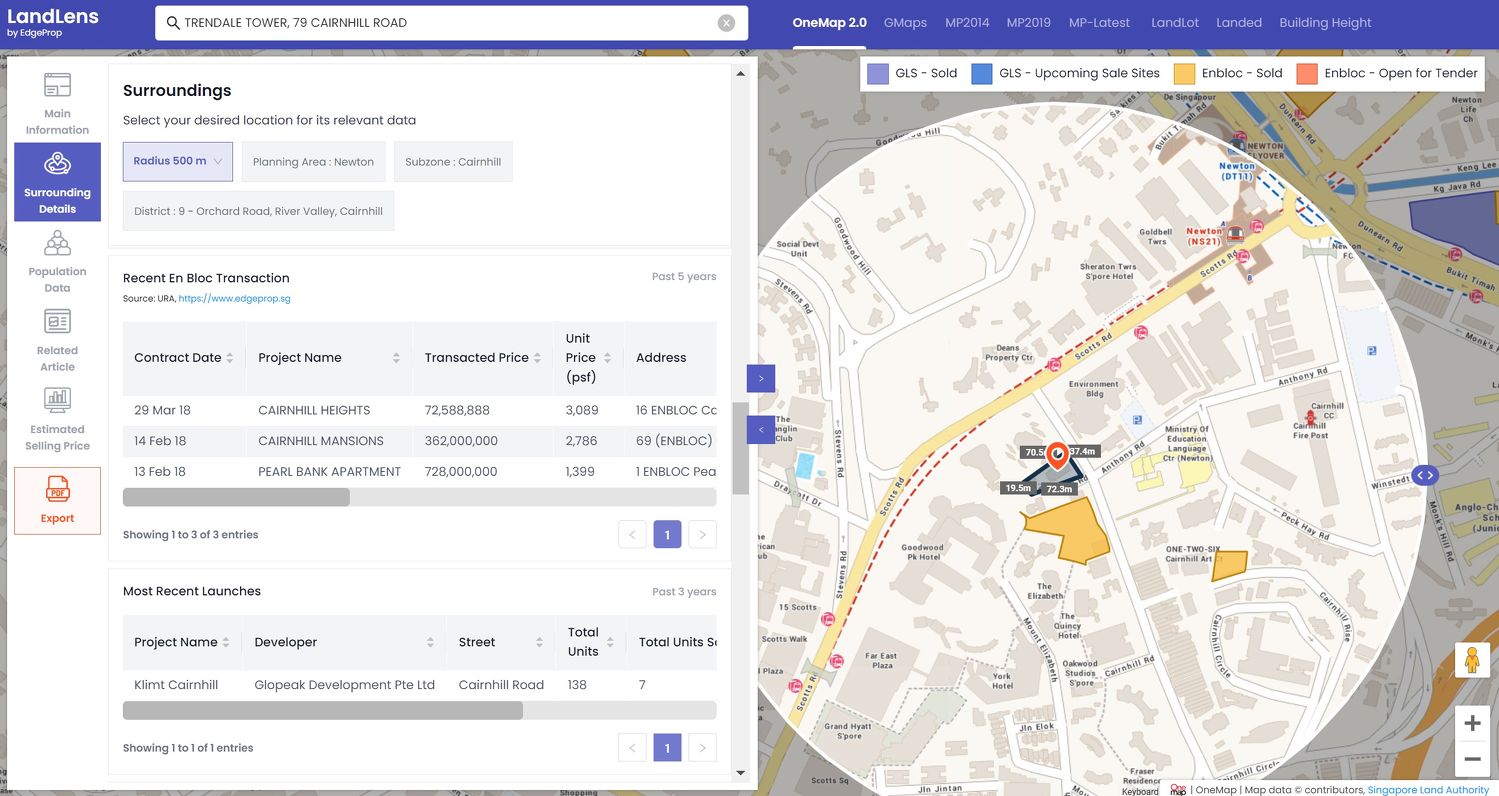Select District 9 location filter
The height and width of the screenshot is (796, 1499).
[x=258, y=212]
